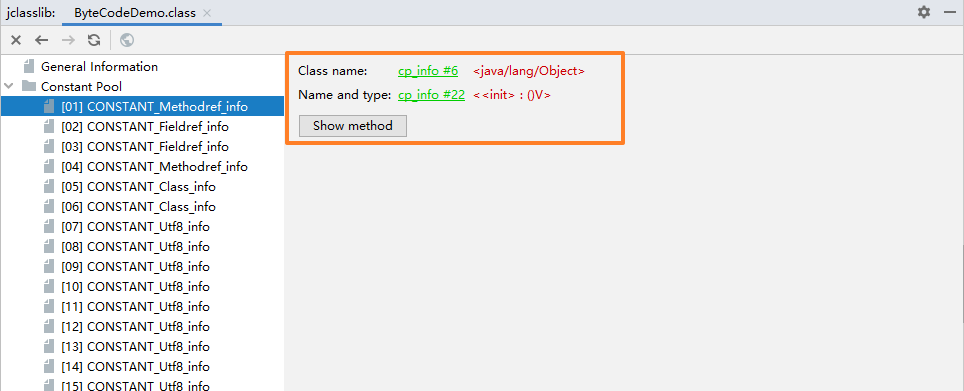The image size is (964, 391).
Task: Select [06] CONSTANT_Class_info entry
Action: tap(138, 207)
